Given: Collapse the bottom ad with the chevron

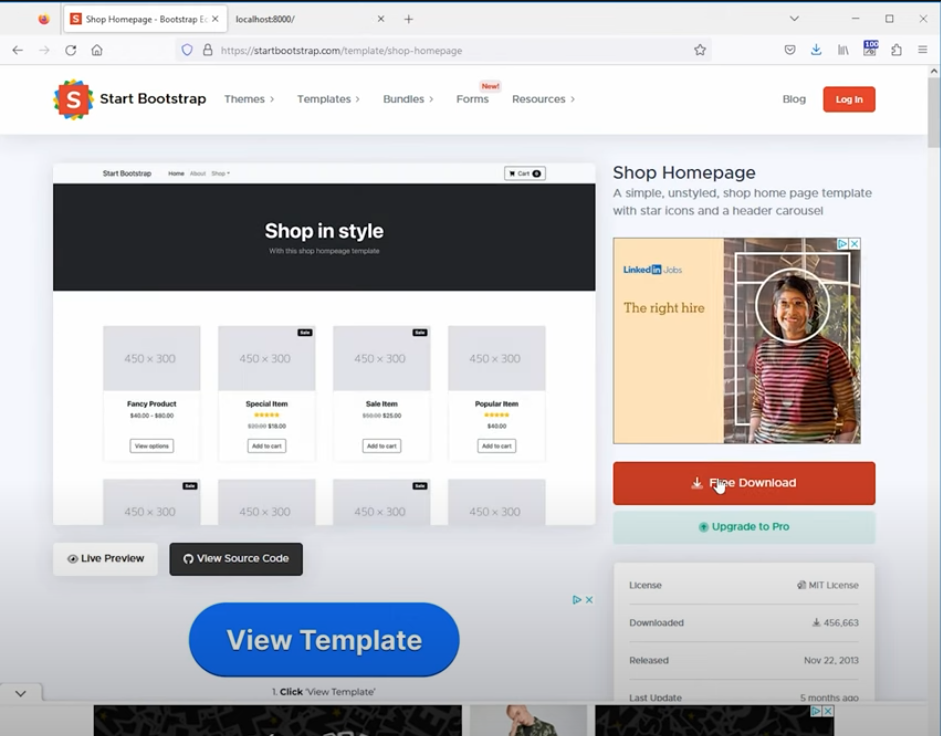Looking at the screenshot, I should [x=20, y=693].
